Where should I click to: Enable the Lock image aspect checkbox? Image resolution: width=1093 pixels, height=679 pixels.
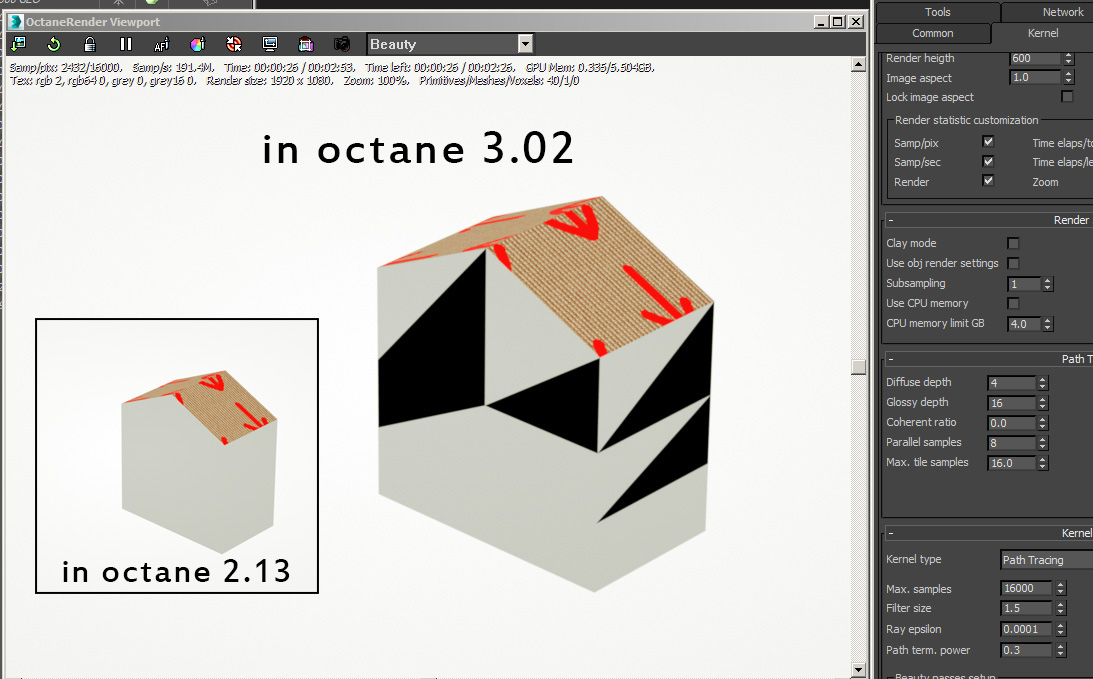[x=1067, y=96]
